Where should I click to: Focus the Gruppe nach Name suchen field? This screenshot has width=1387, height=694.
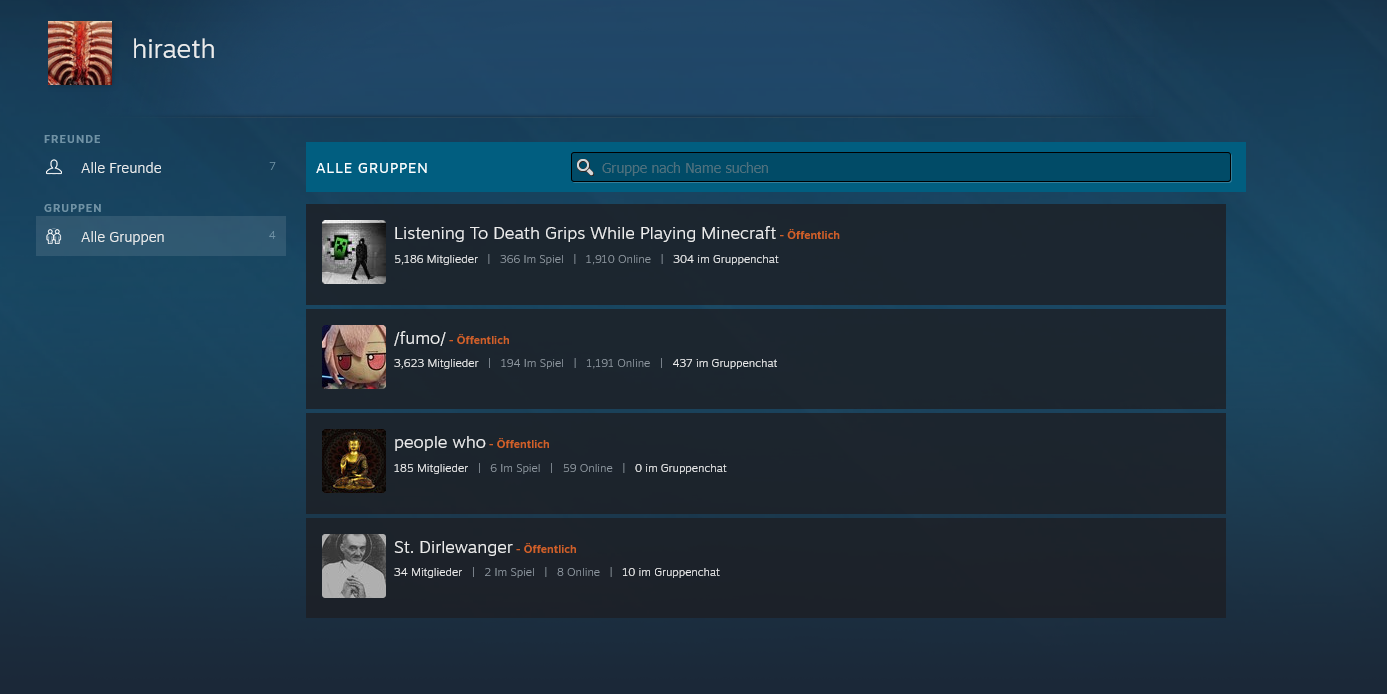(x=910, y=168)
